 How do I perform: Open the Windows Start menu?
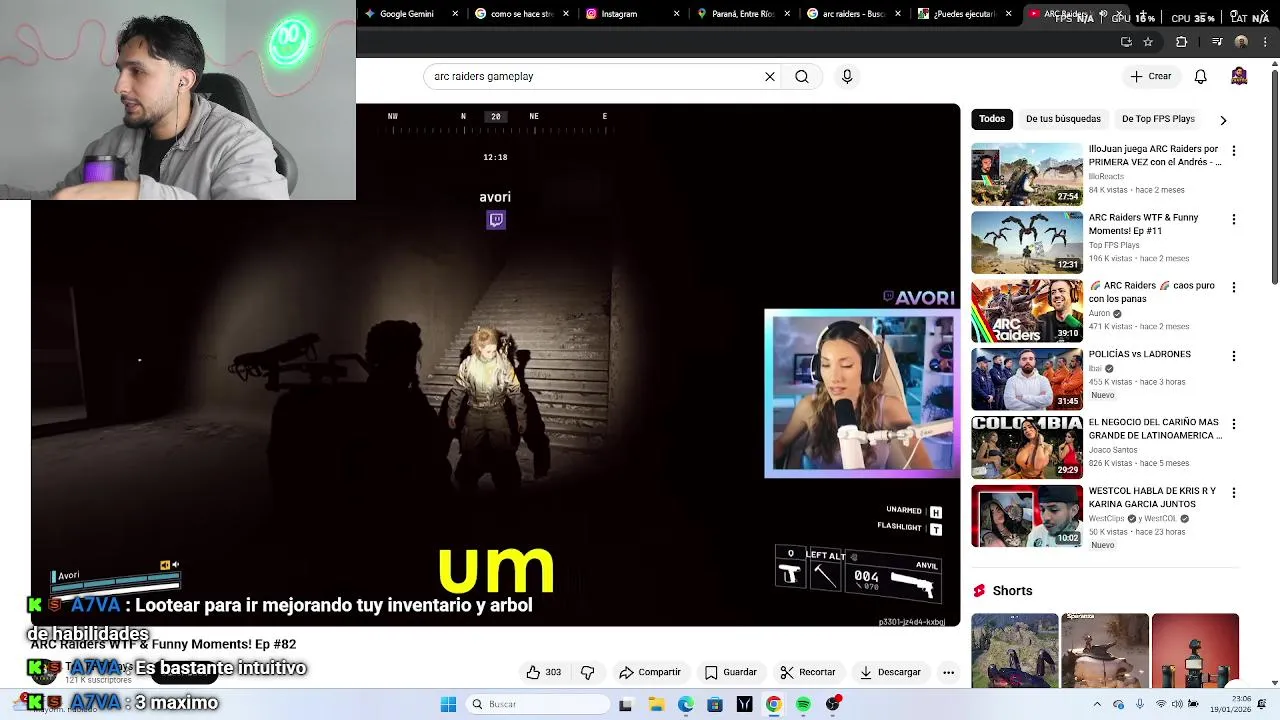(448, 704)
